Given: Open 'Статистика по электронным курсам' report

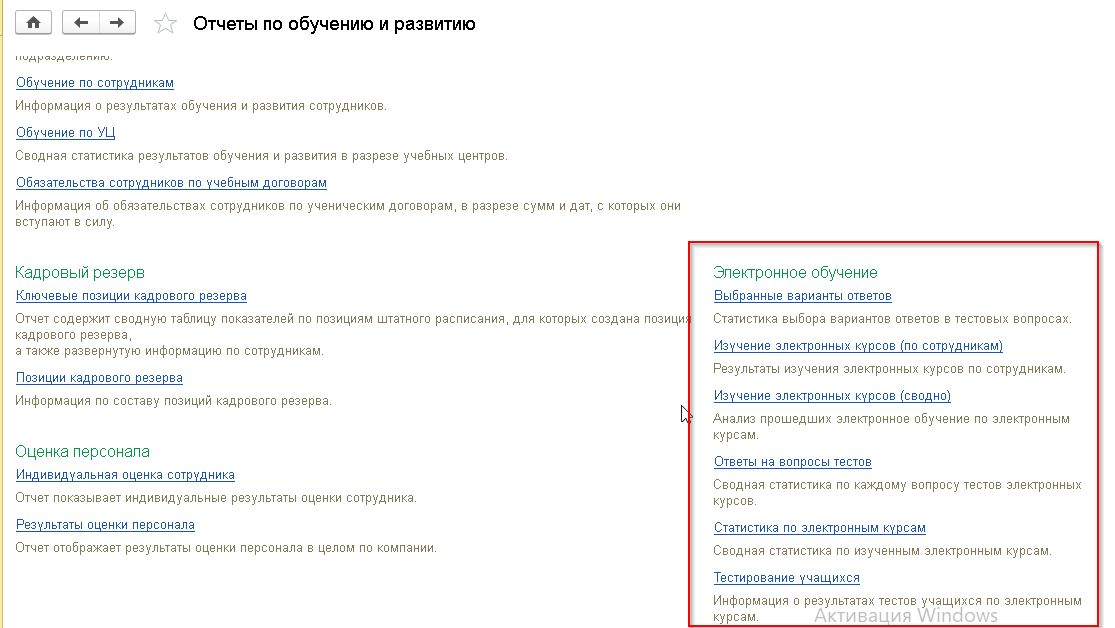Looking at the screenshot, I should click(819, 528).
